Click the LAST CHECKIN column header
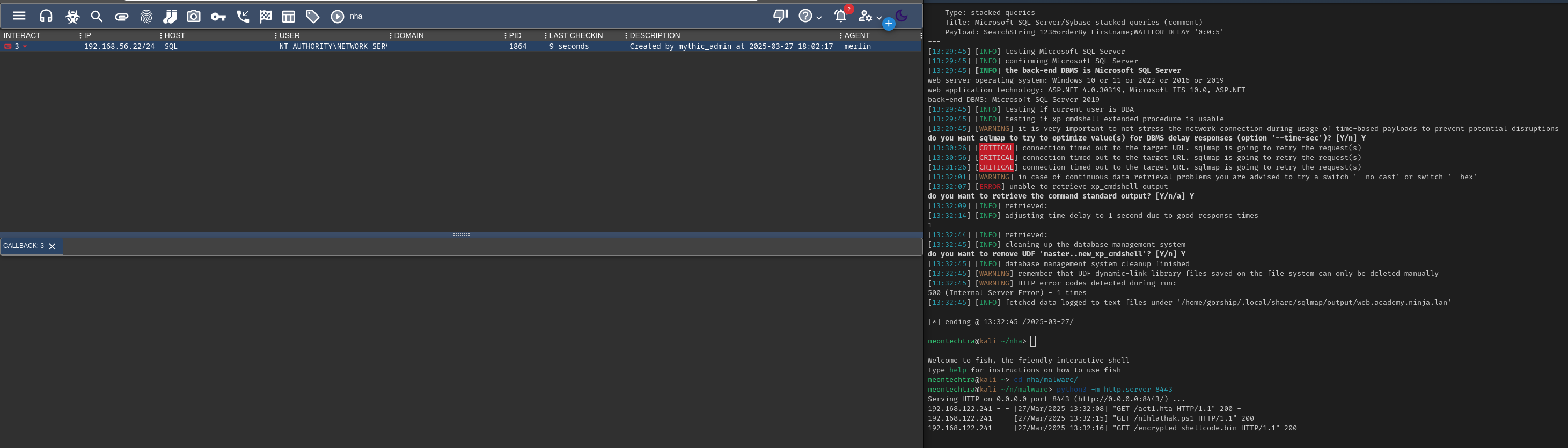 click(x=576, y=36)
